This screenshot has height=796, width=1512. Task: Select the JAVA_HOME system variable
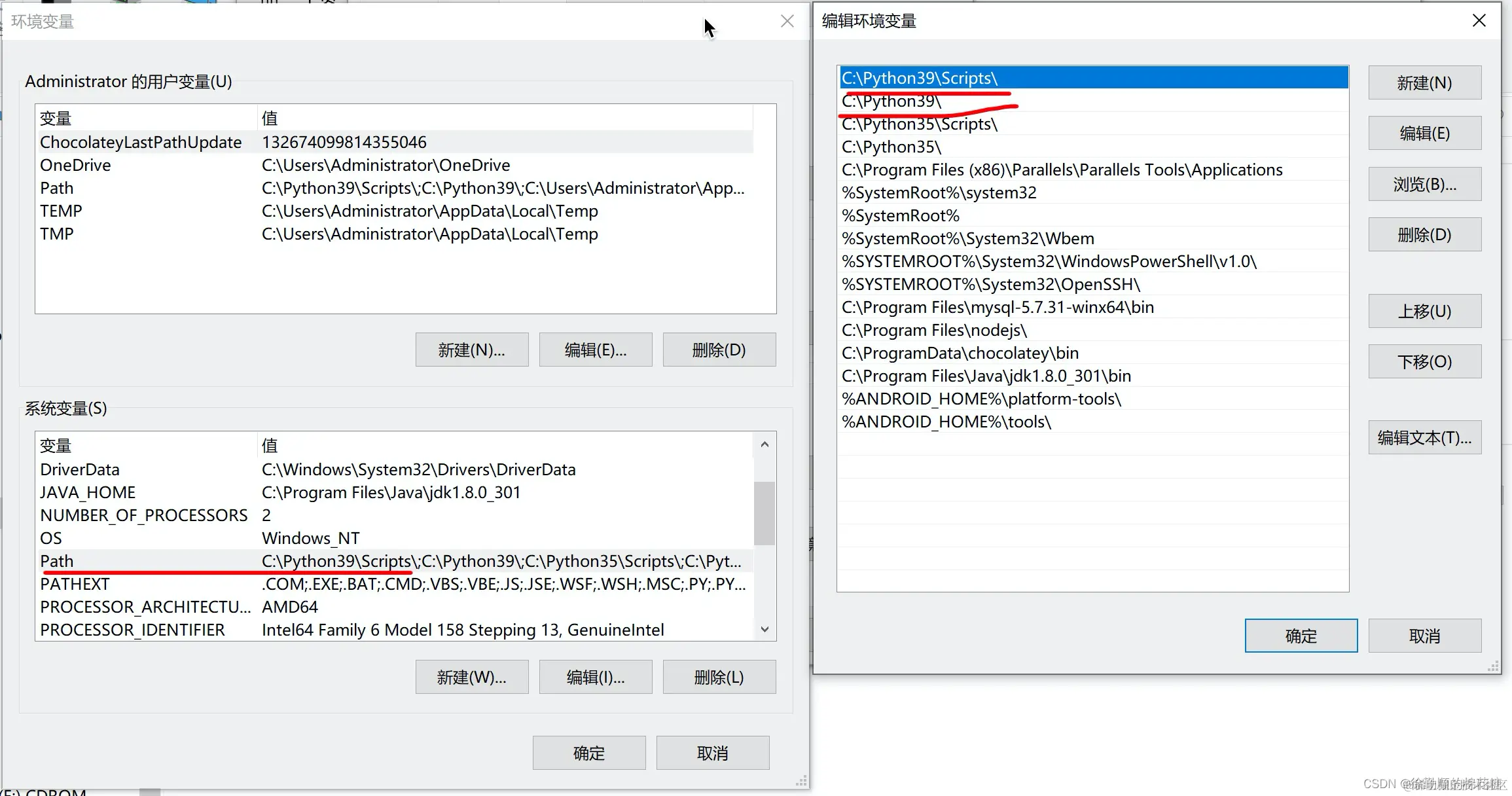(88, 493)
